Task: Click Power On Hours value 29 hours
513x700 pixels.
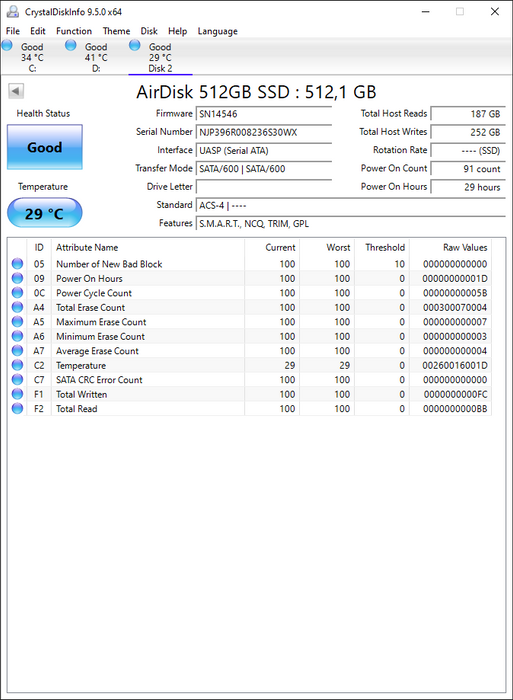Action: click(x=468, y=187)
